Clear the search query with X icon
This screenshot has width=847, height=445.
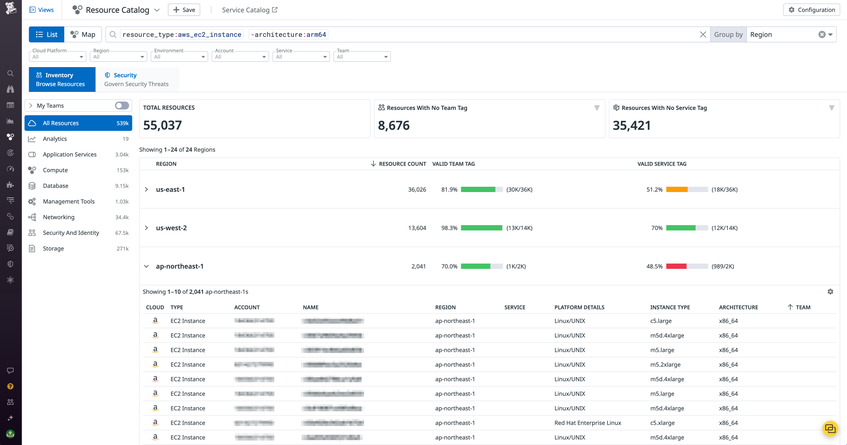pyautogui.click(x=703, y=35)
